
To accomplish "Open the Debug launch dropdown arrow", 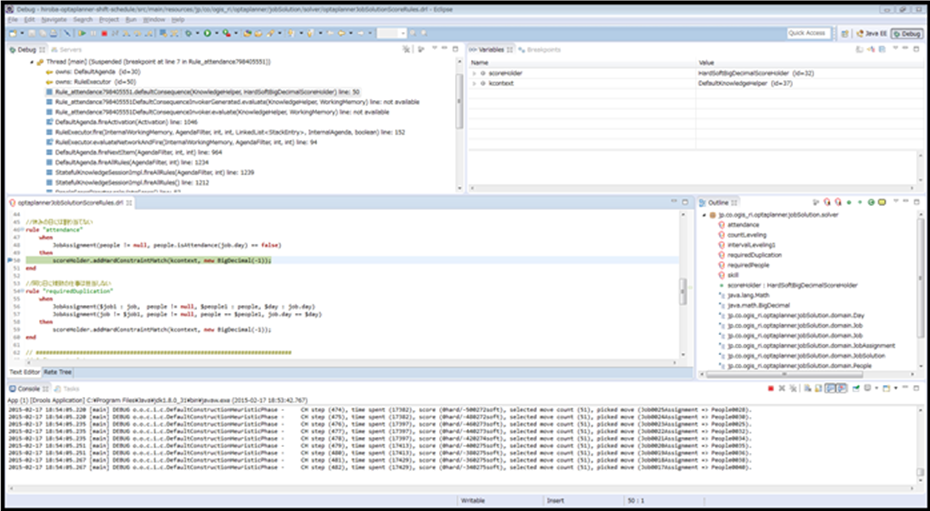I will pos(198,33).
